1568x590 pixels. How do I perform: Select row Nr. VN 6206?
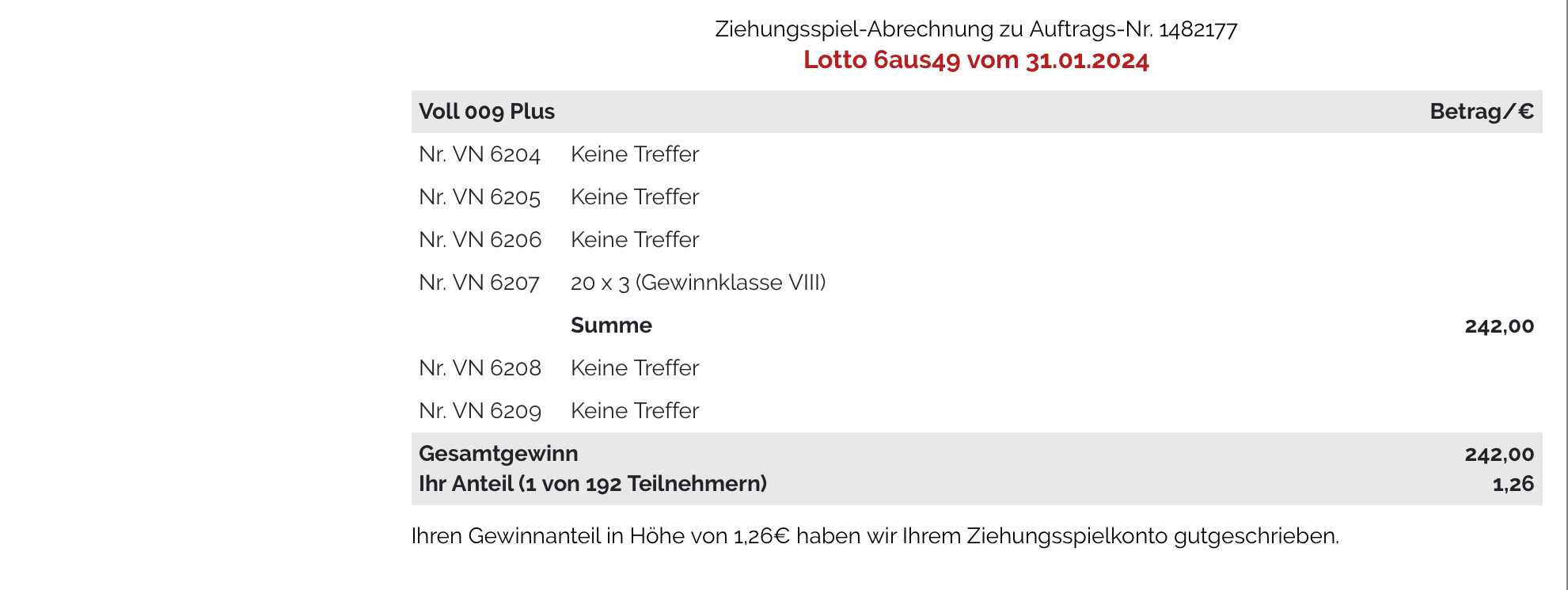tap(977, 240)
